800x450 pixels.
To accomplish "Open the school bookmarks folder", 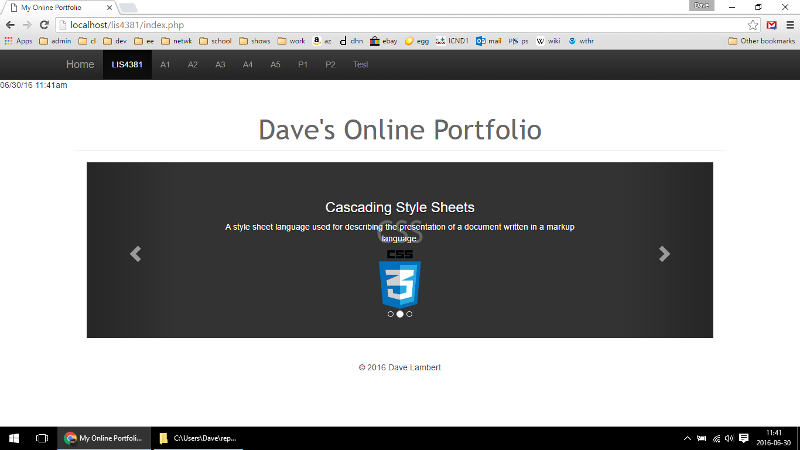I will click(215, 41).
